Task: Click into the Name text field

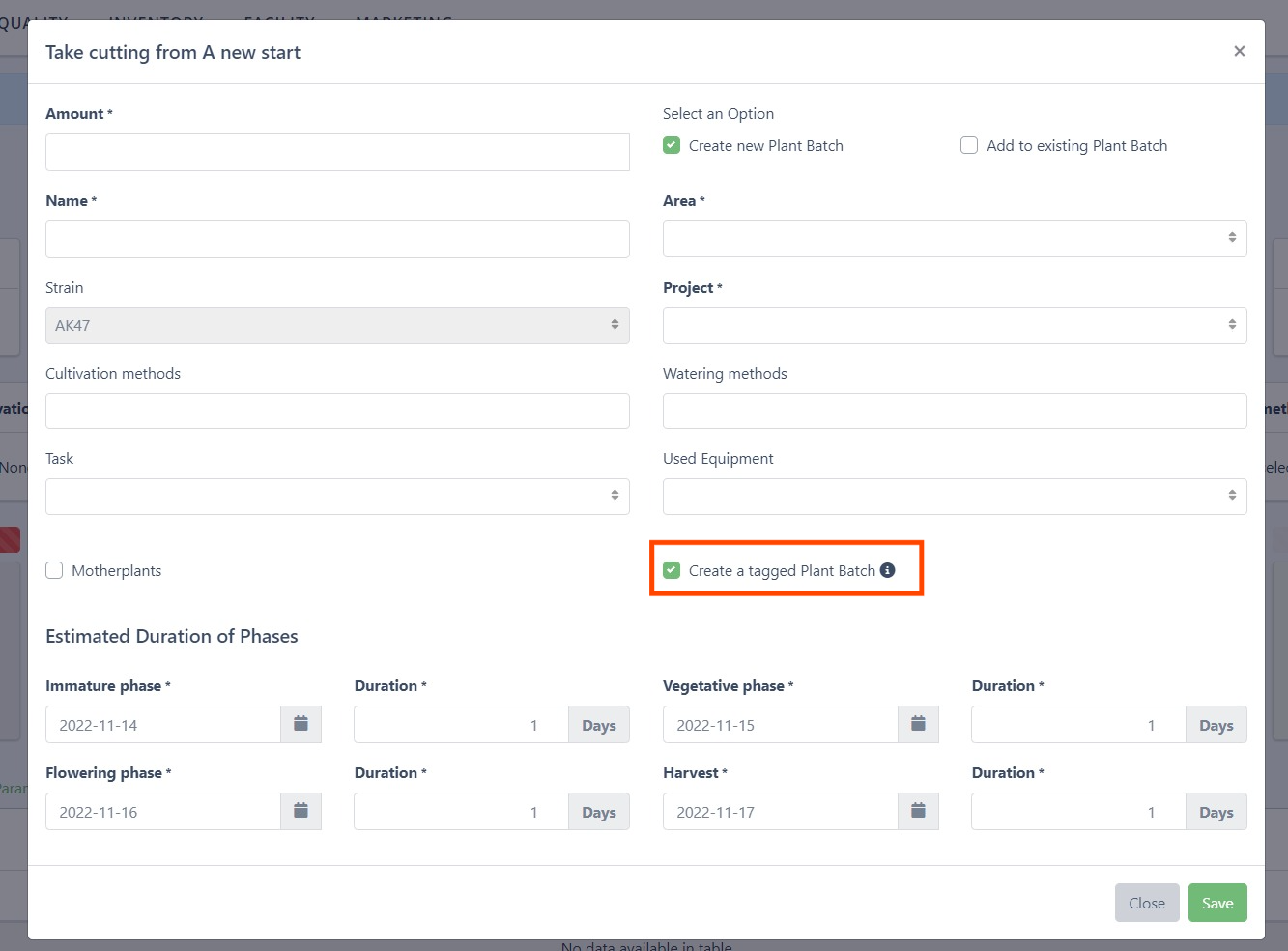Action: (x=337, y=240)
